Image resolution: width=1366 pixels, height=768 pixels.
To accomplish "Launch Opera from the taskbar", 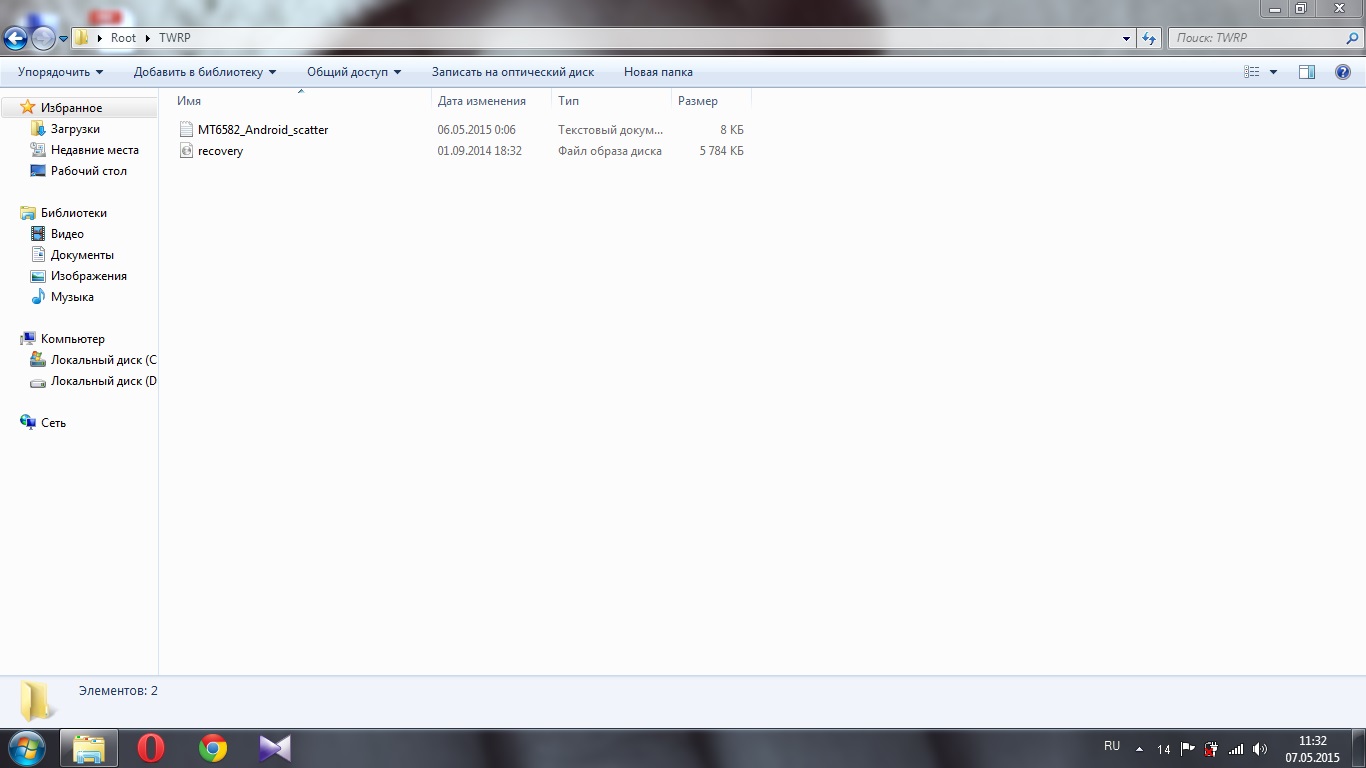I will [x=151, y=748].
